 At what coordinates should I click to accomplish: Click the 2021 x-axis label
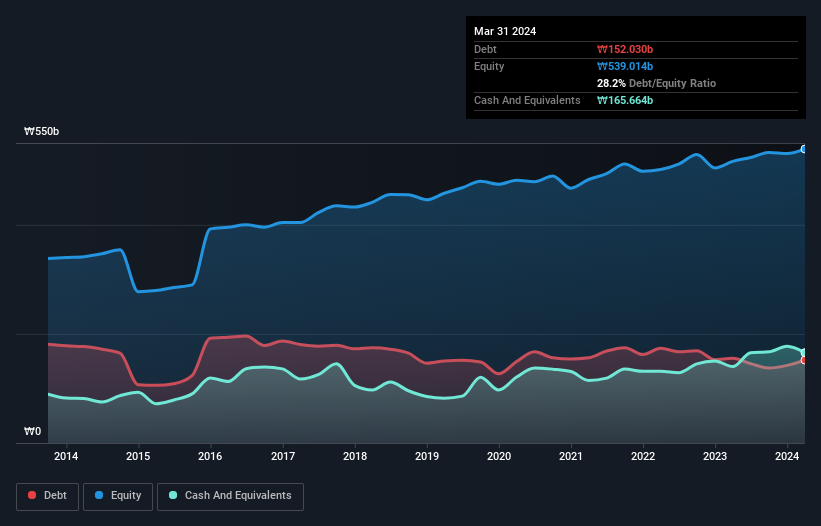click(x=571, y=456)
